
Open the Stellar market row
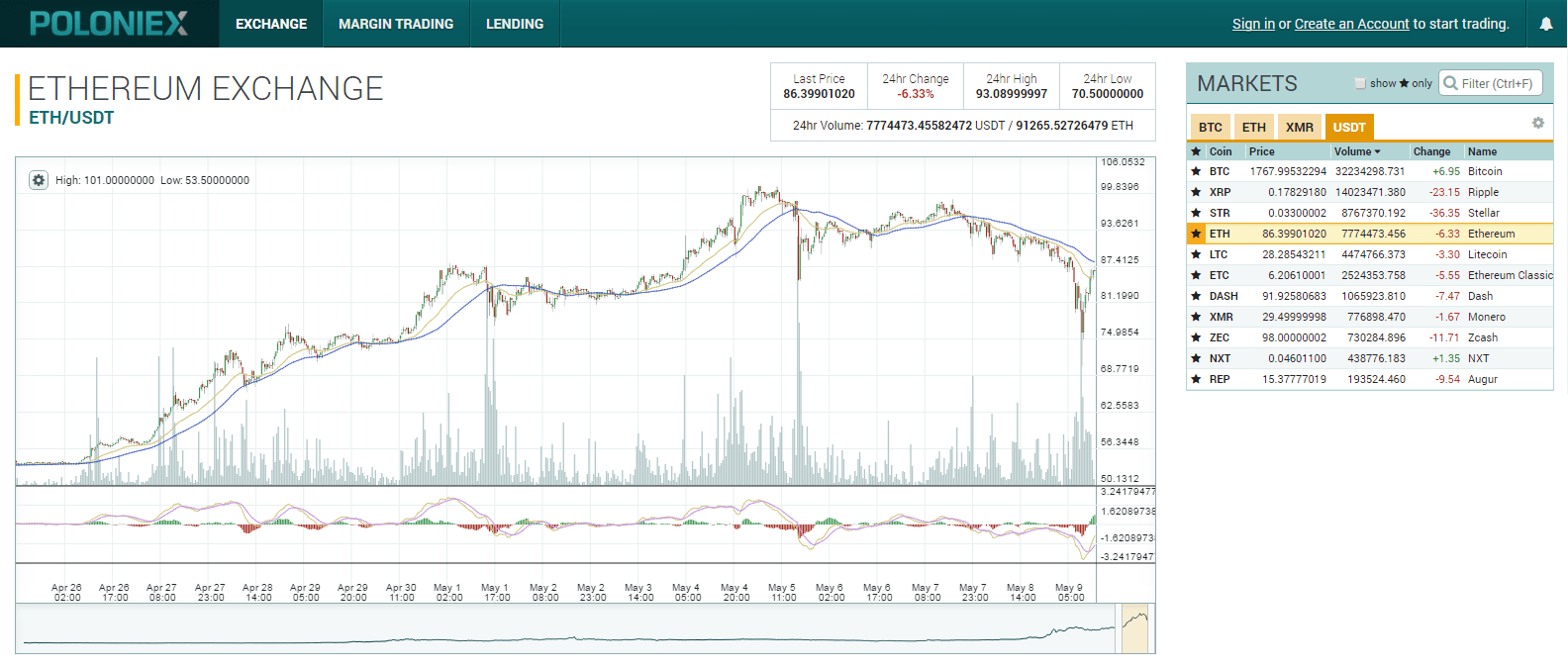1370,213
